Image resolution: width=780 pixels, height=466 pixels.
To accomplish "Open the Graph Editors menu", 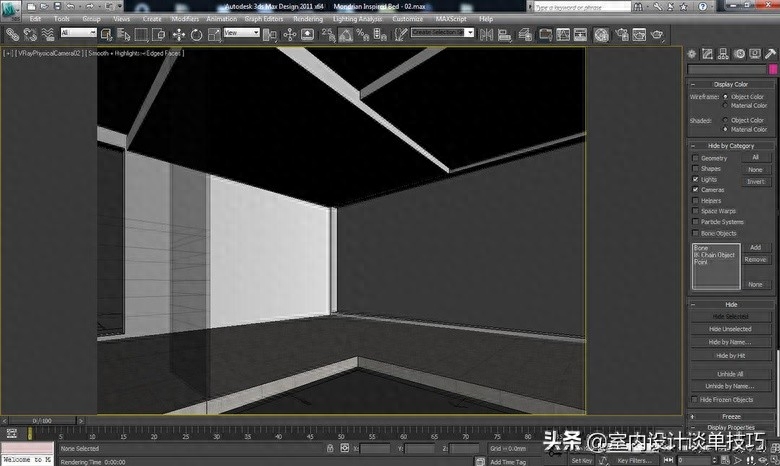I will (x=264, y=19).
